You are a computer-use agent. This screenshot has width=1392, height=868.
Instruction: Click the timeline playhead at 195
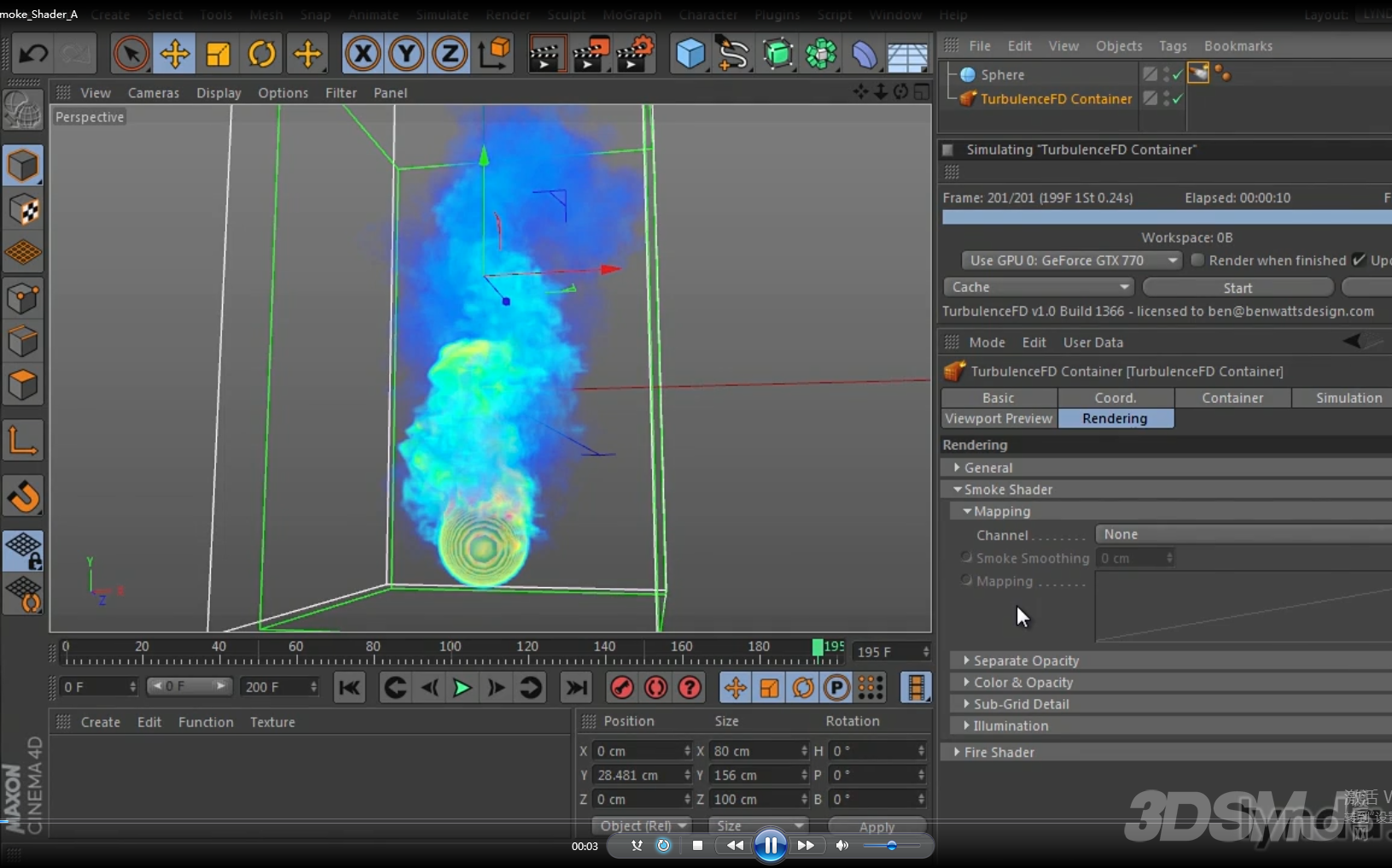click(818, 647)
